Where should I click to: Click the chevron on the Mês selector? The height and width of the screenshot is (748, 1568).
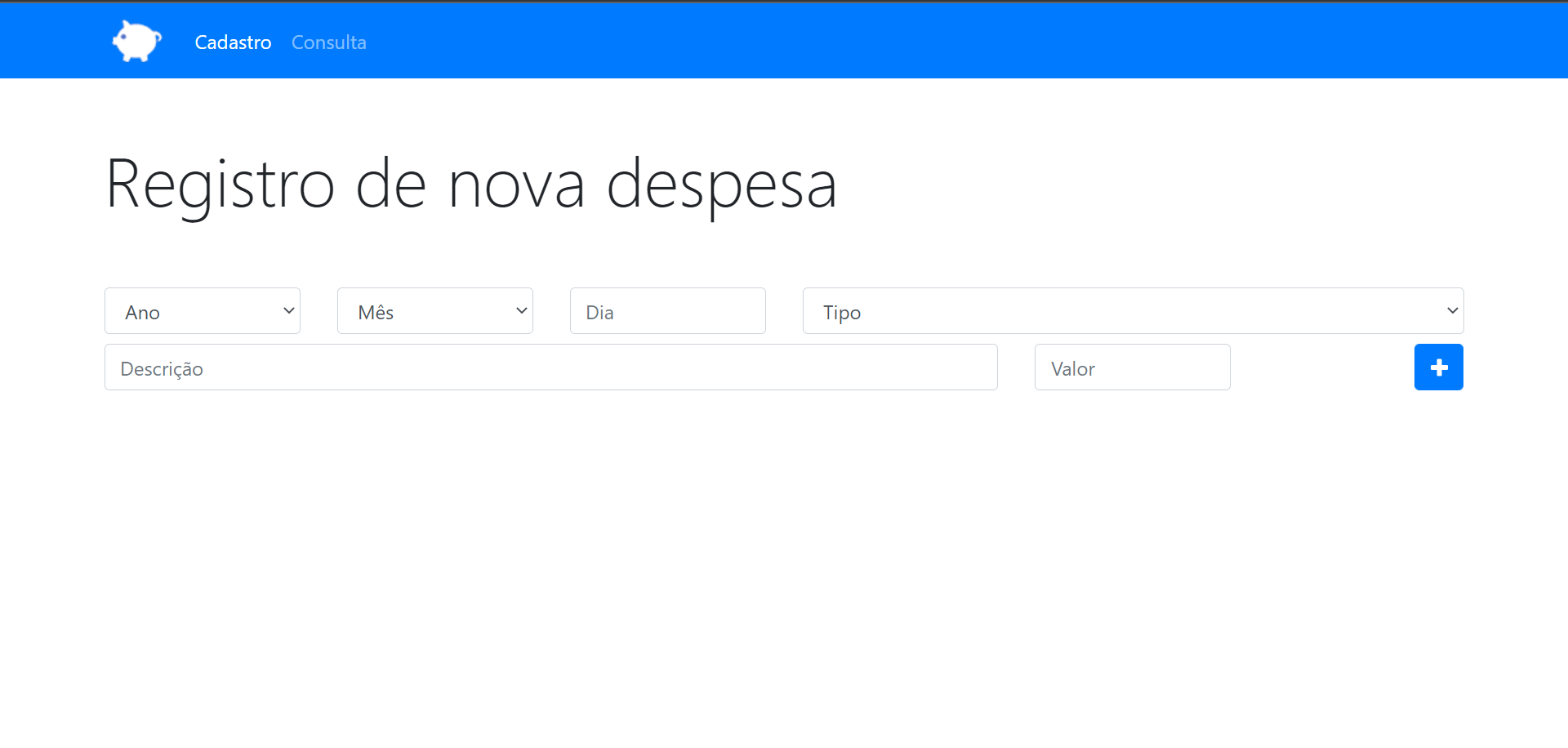[x=520, y=310]
